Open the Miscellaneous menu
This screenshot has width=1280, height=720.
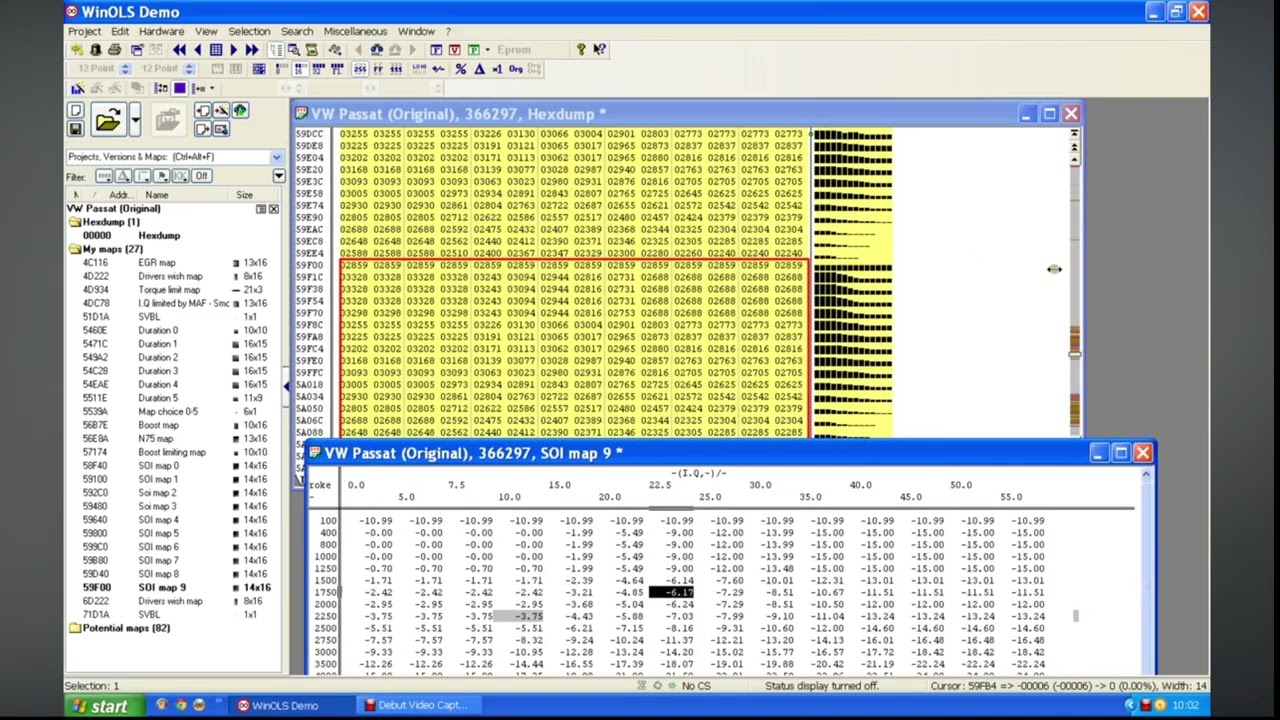coord(355,31)
